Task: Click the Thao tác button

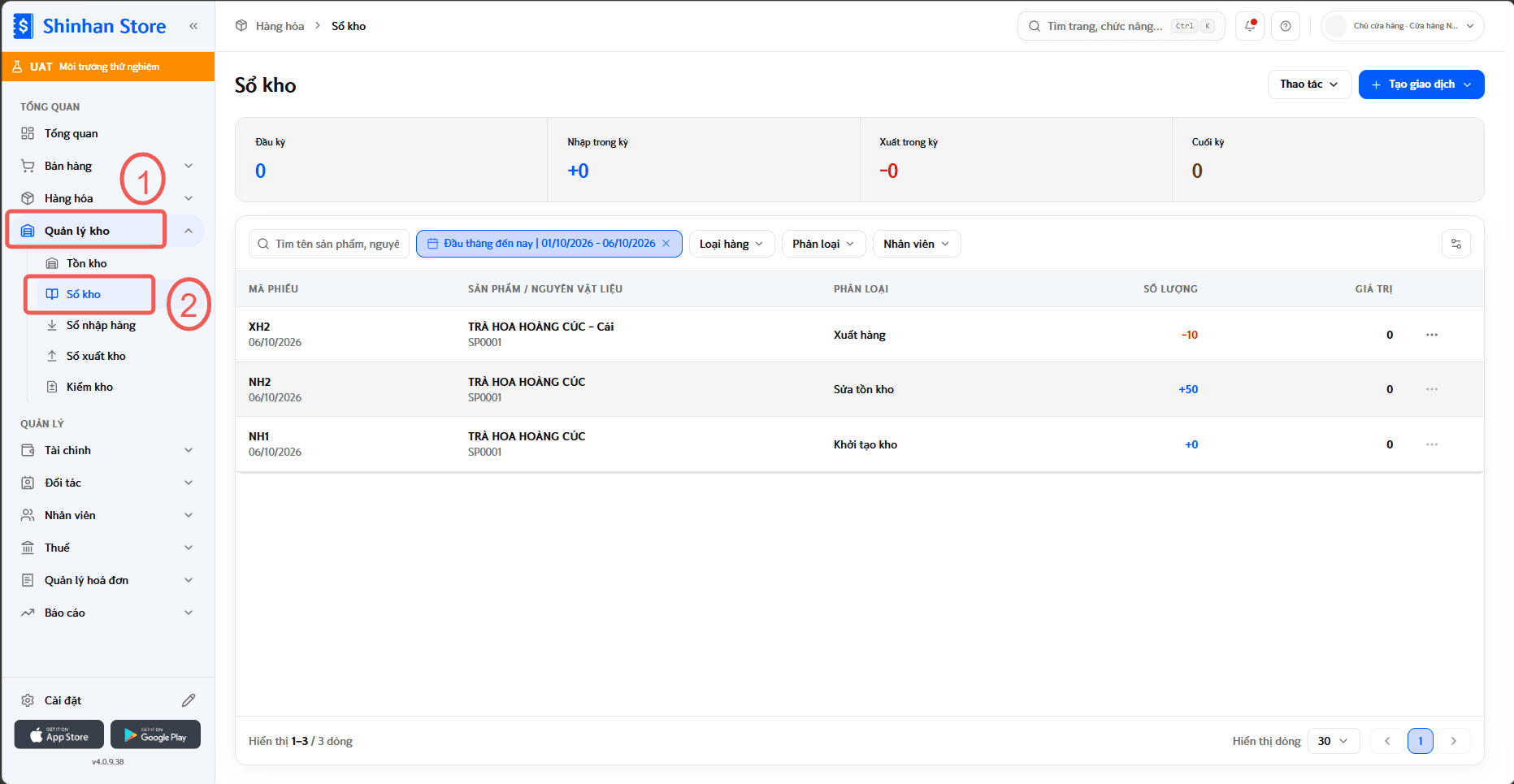Action: pyautogui.click(x=1309, y=84)
